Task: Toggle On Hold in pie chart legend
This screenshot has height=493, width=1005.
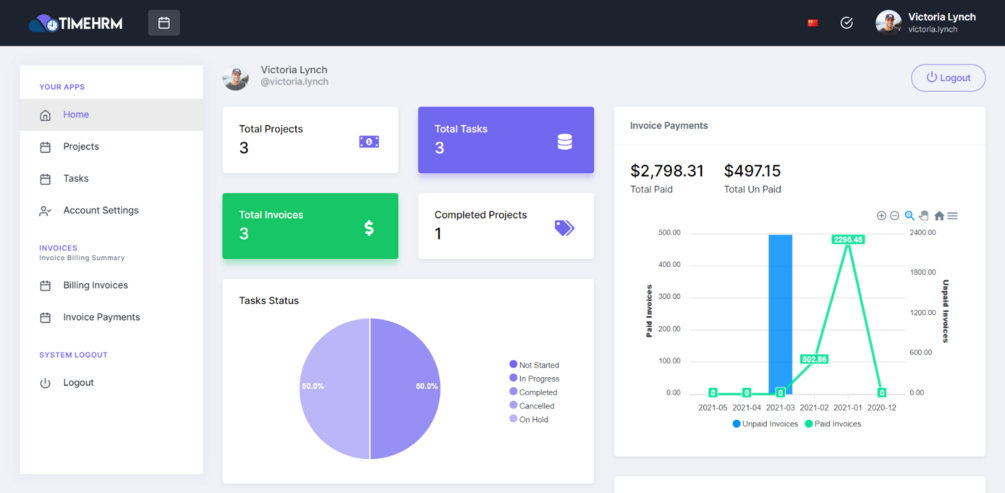Action: tap(529, 419)
